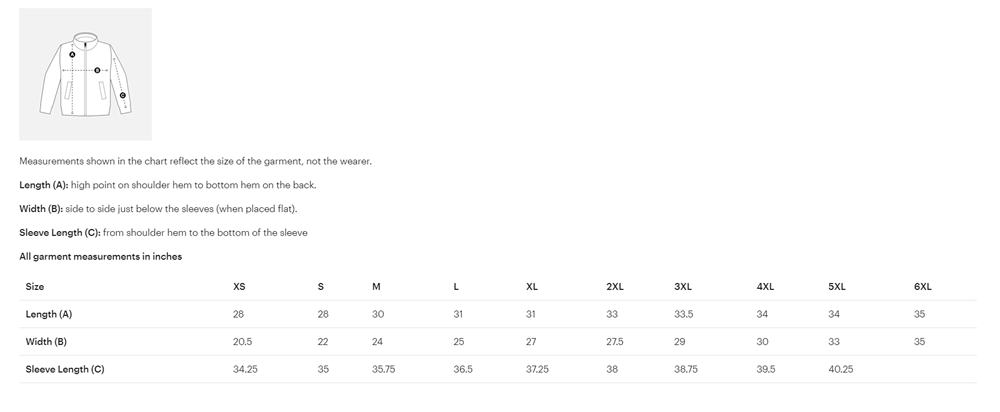Click the 33.5 length value for 3XL
Screen dimensions: 1000x412
tap(684, 314)
